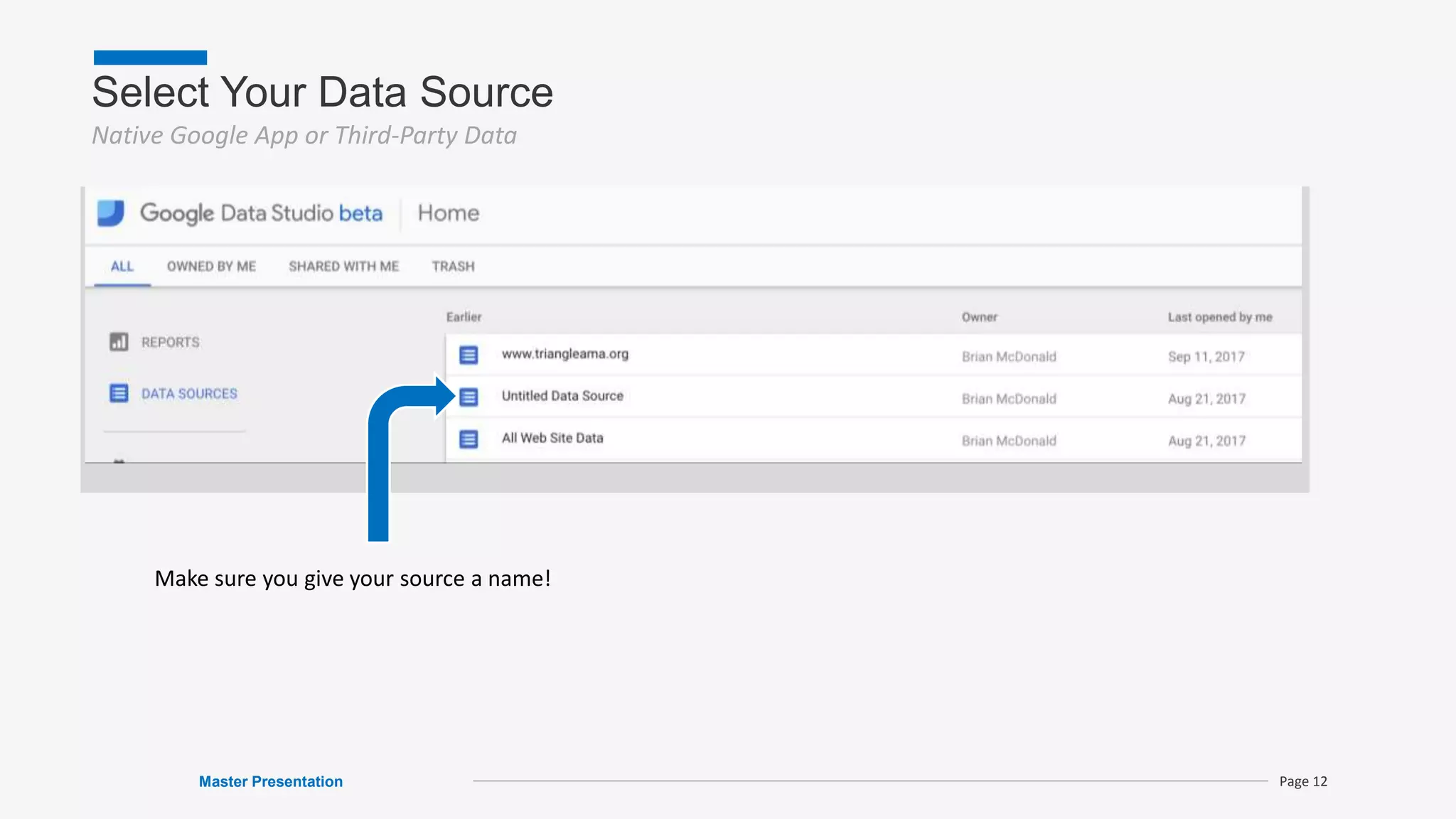This screenshot has width=1456, height=819.
Task: Click Brian McDonald in Untitled Data Source row
Action: point(1009,399)
